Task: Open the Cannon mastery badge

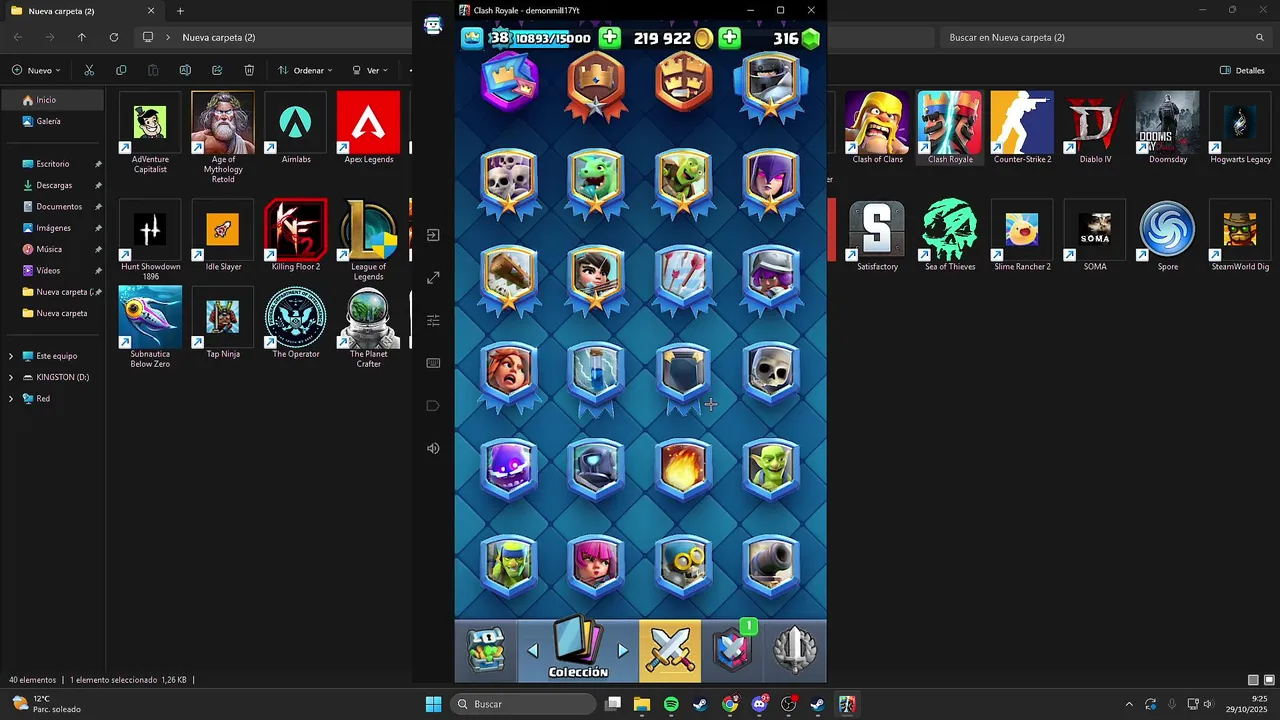Action: pos(771,566)
